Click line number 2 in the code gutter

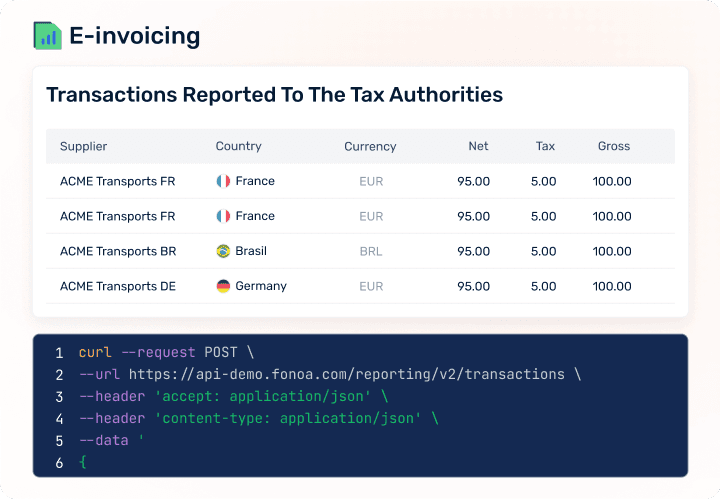(x=59, y=375)
